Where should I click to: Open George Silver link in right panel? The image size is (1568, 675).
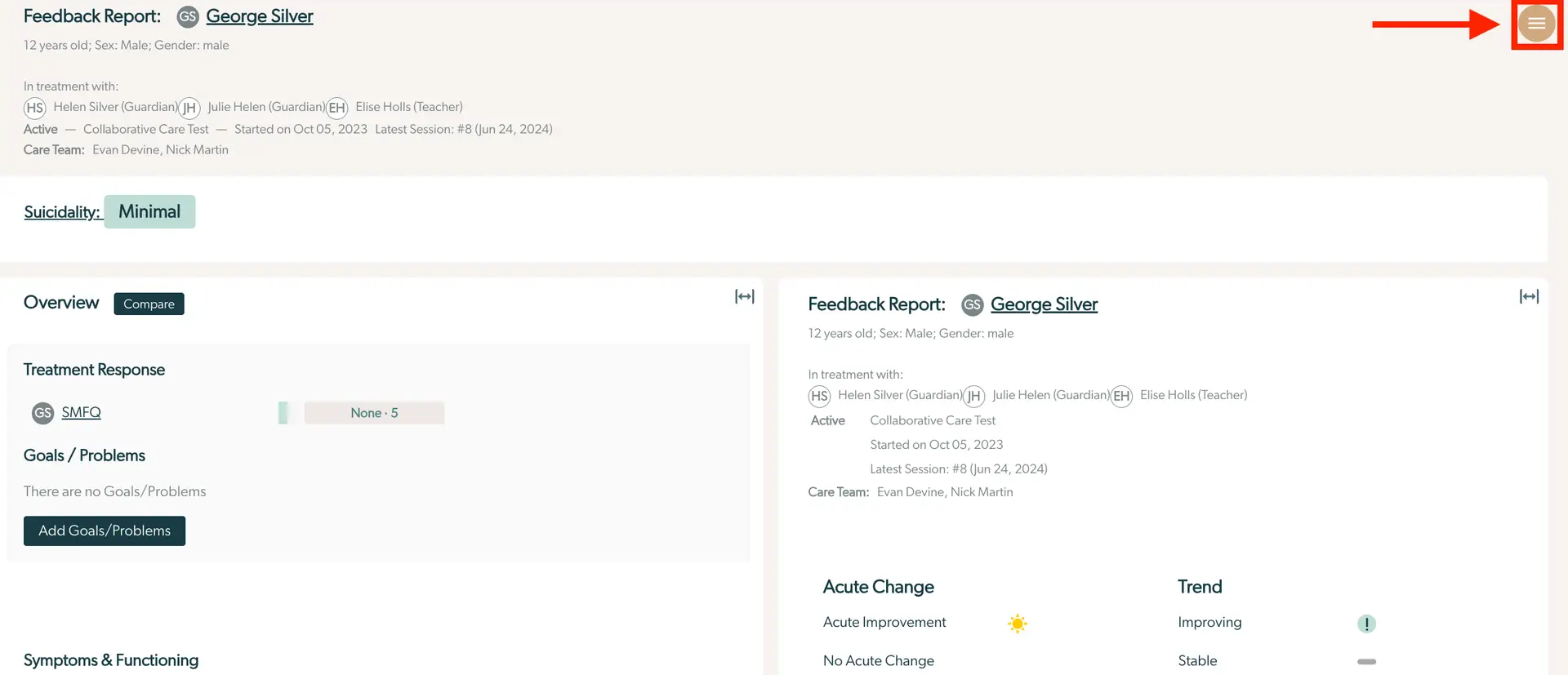[x=1044, y=304]
